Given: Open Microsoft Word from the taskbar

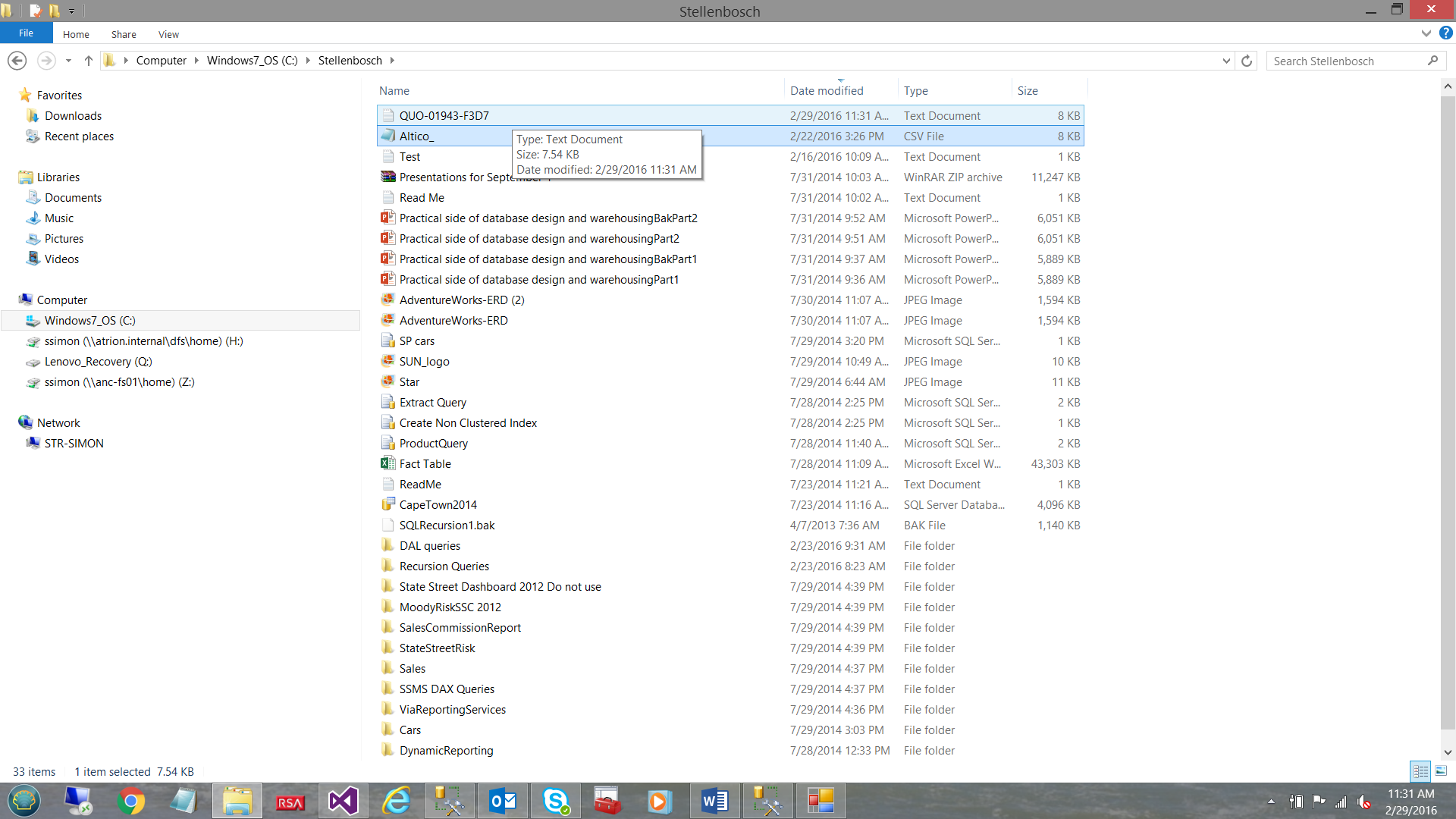Looking at the screenshot, I should click(x=714, y=800).
